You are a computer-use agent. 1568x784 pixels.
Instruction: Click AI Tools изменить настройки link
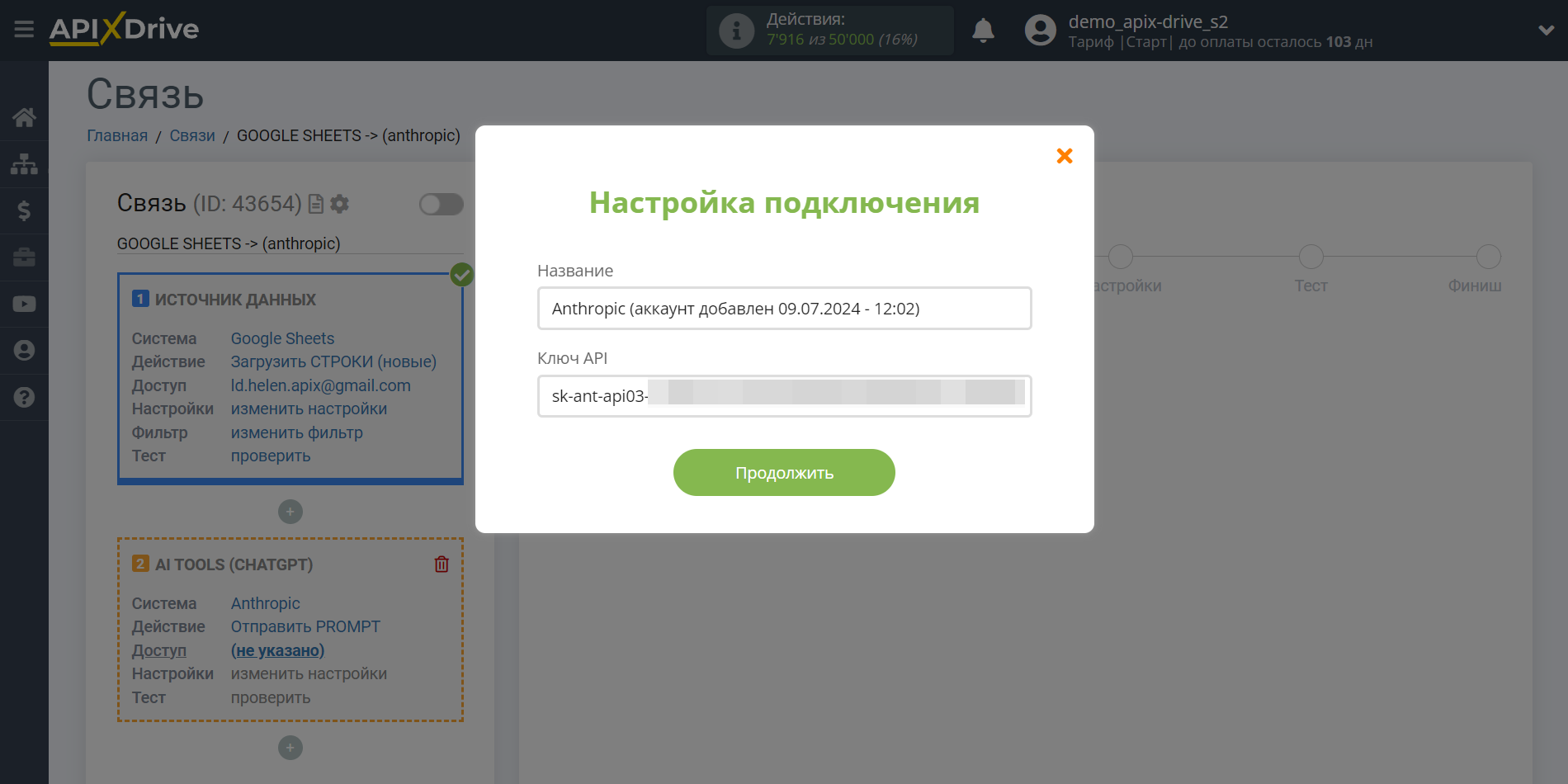(309, 673)
